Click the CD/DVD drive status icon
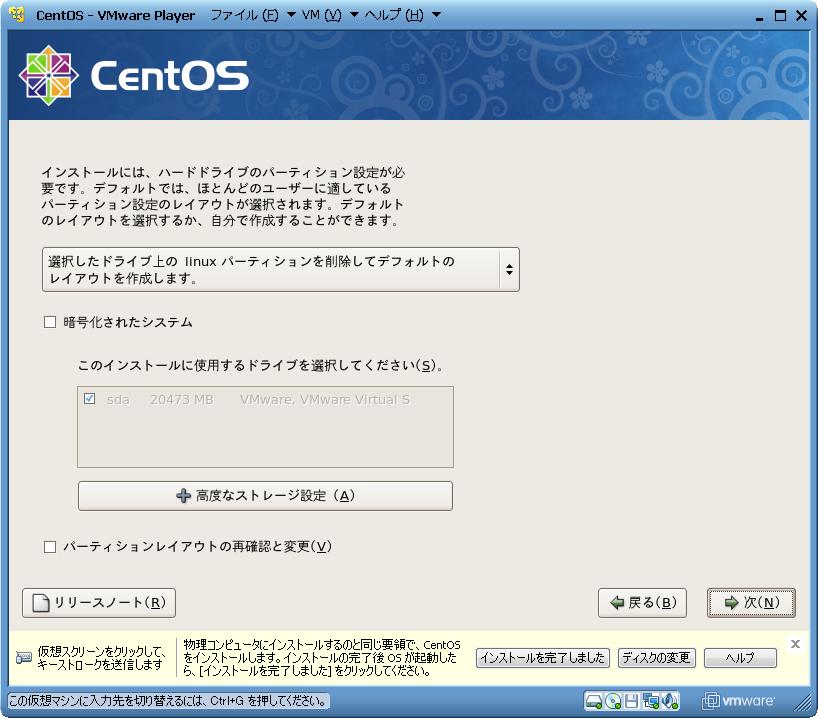The height and width of the screenshot is (718, 818). (x=614, y=700)
